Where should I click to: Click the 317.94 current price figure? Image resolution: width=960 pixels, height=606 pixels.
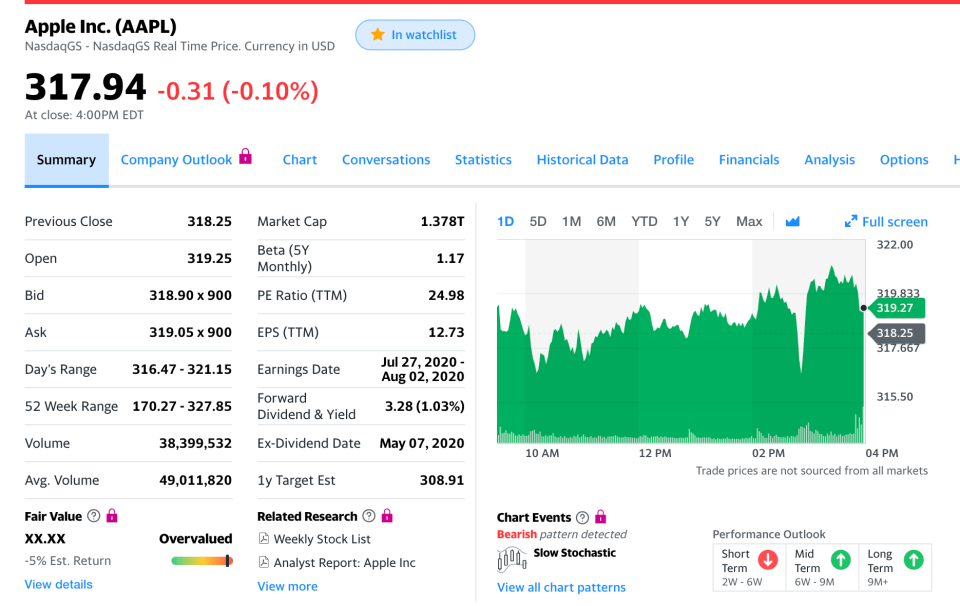(86, 87)
